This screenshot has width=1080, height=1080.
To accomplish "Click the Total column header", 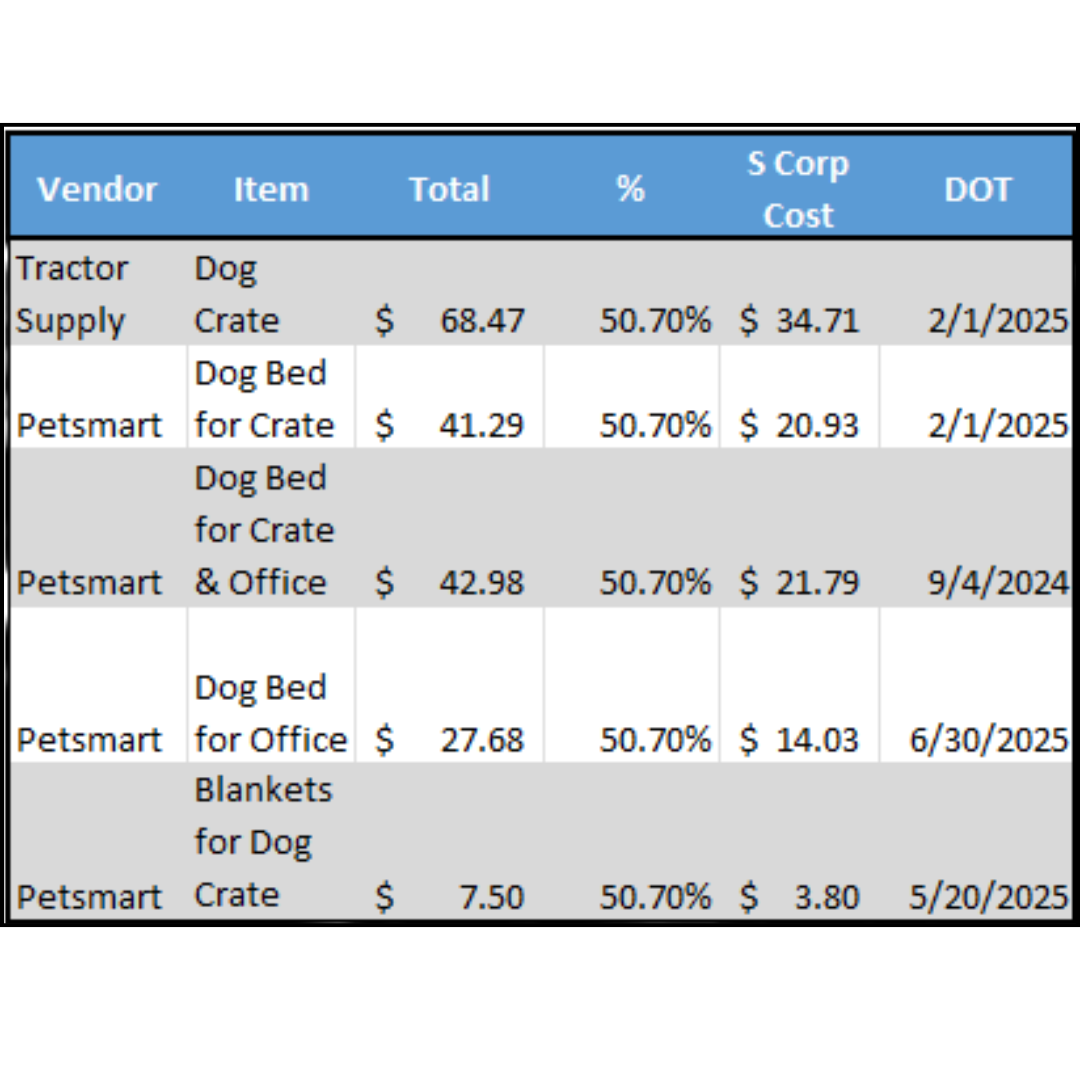I will point(449,190).
